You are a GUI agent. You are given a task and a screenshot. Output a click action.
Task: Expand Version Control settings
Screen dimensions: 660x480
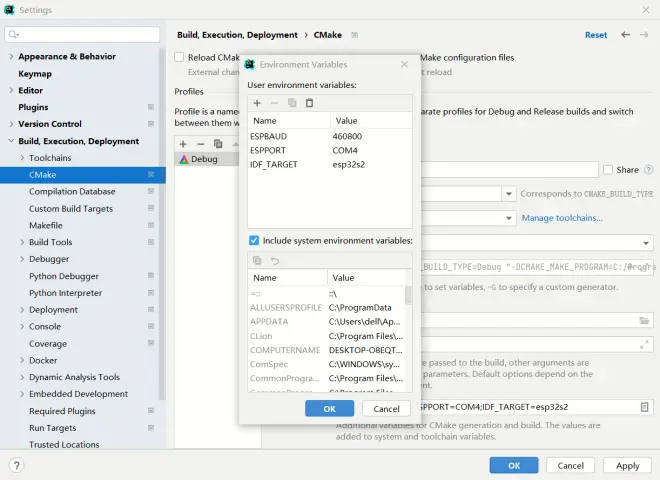[x=11, y=124]
